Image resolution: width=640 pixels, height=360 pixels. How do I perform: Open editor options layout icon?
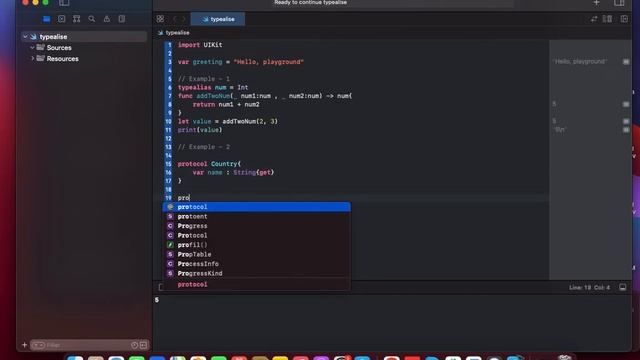607,19
